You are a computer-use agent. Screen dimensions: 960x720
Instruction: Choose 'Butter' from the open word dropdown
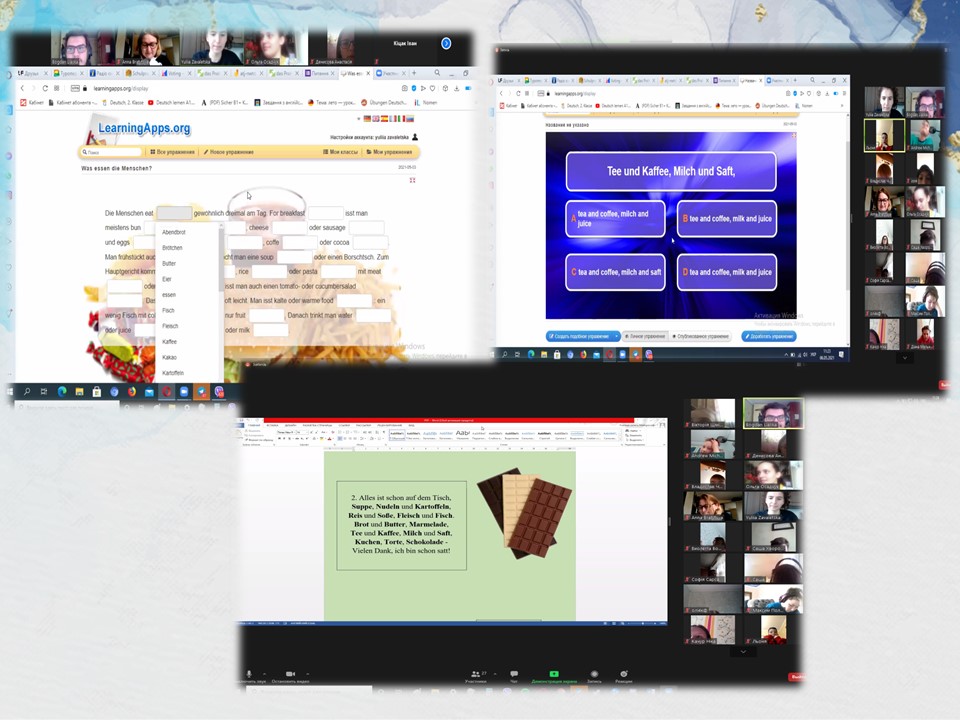(x=169, y=263)
